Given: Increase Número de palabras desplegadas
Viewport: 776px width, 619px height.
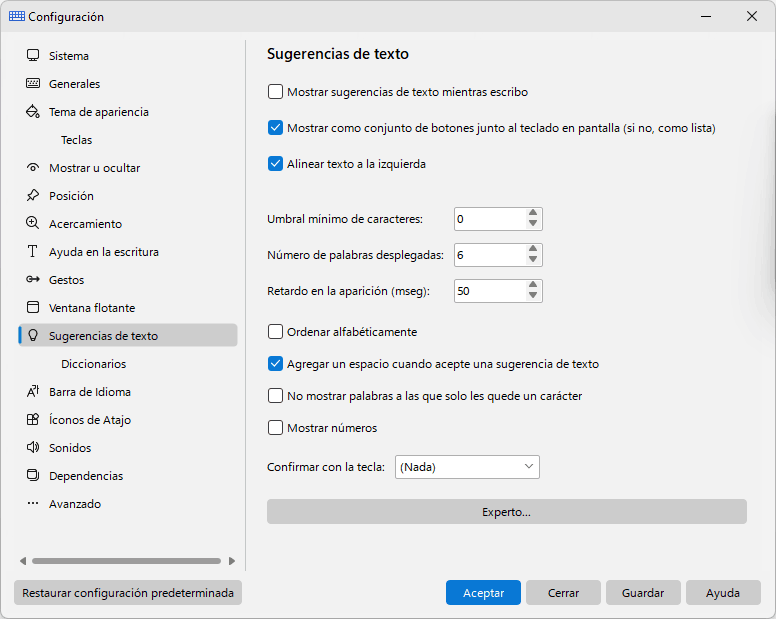Looking at the screenshot, I should (533, 249).
